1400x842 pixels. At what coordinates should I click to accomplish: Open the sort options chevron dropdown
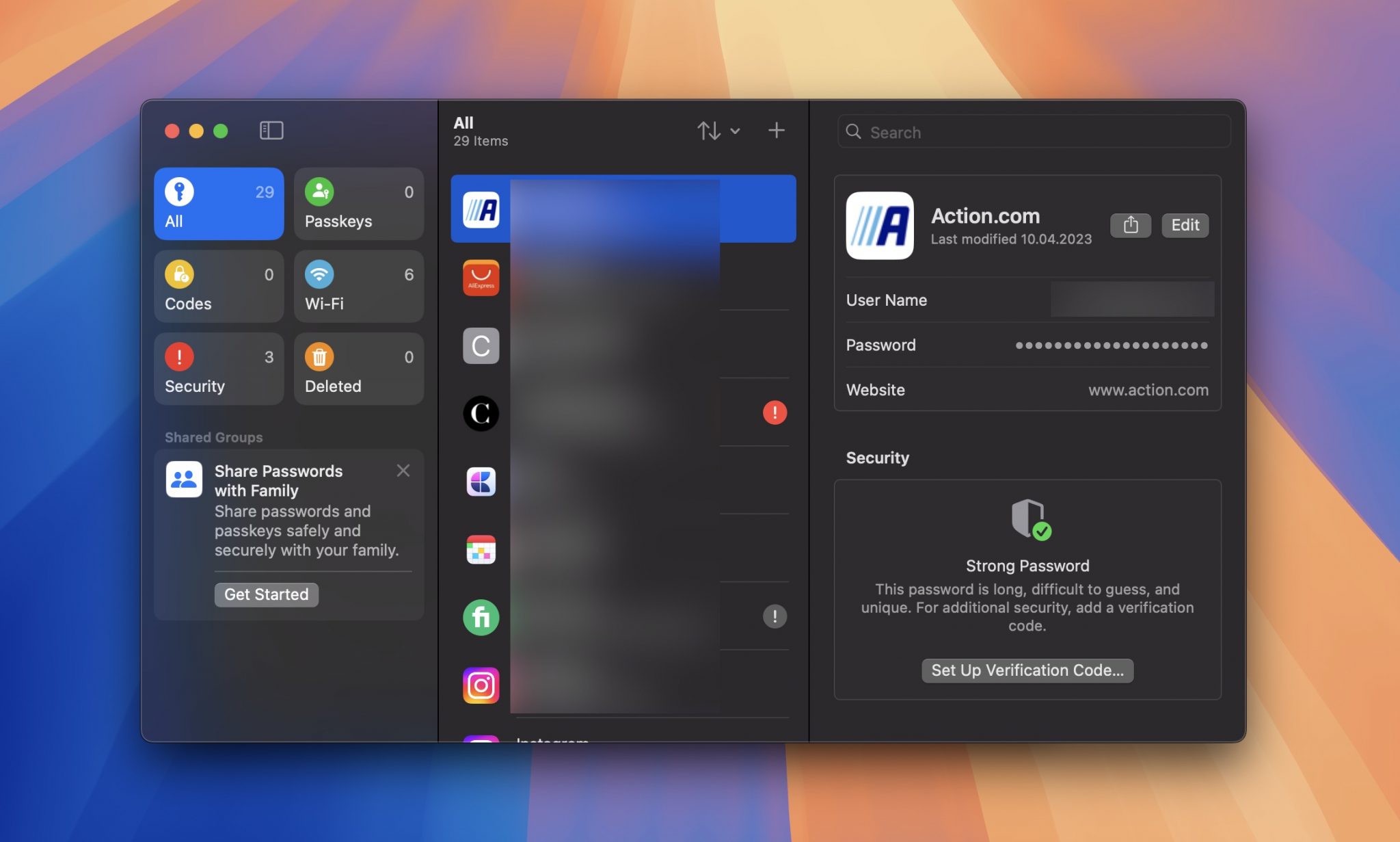point(736,131)
